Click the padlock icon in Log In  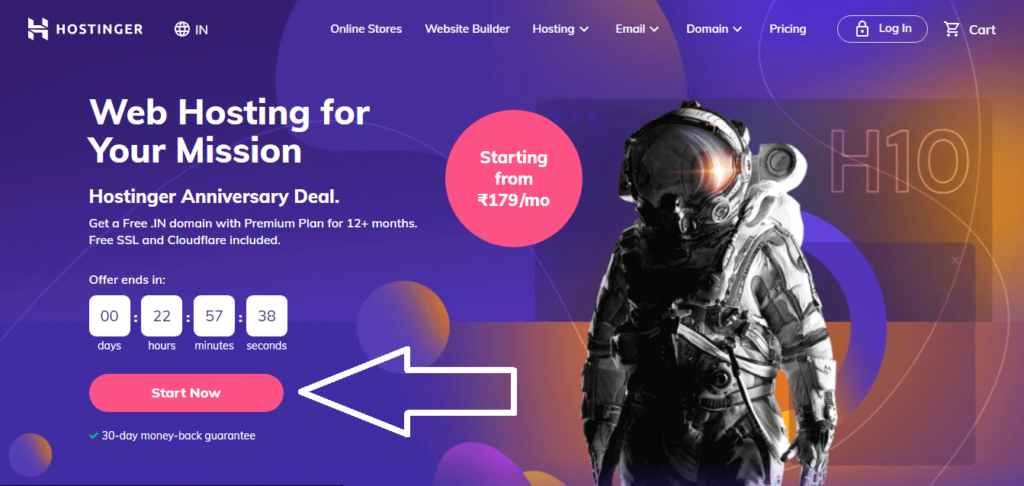[862, 29]
